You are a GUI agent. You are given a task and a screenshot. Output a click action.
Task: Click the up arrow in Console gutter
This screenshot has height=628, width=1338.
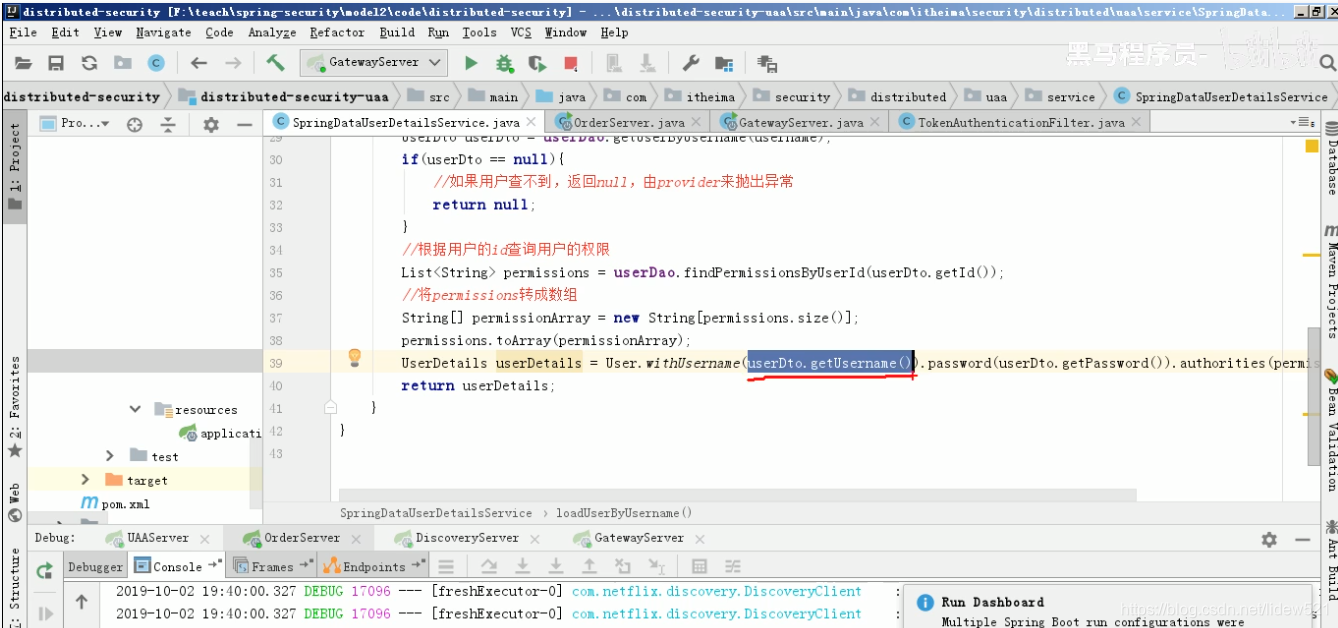(82, 601)
